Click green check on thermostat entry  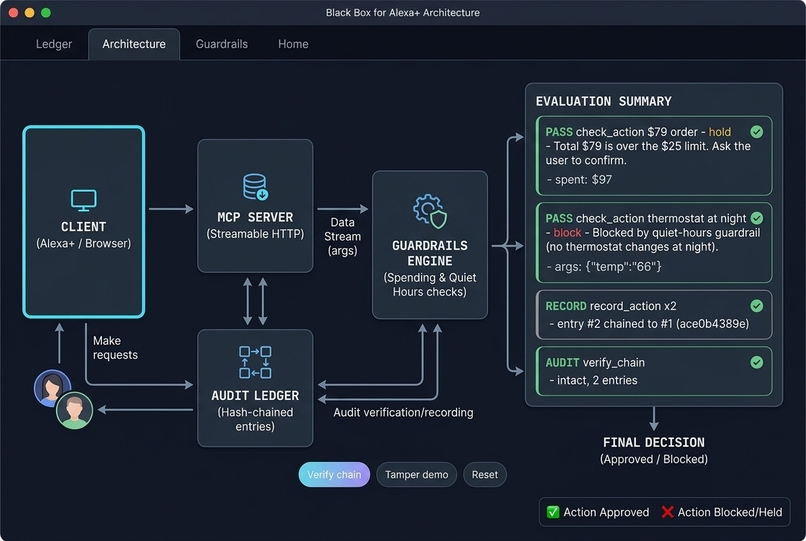point(757,218)
